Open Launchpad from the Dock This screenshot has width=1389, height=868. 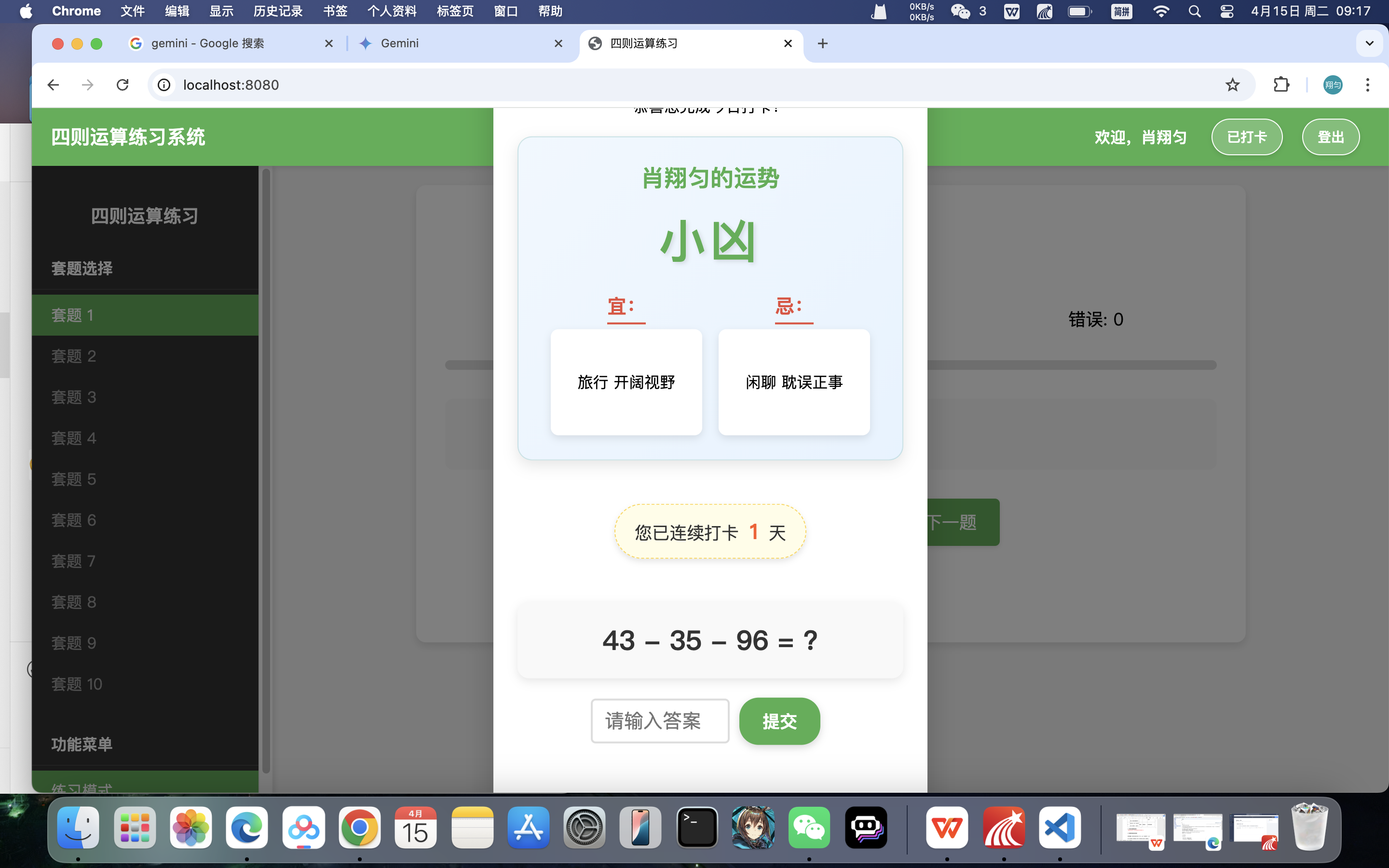135,827
